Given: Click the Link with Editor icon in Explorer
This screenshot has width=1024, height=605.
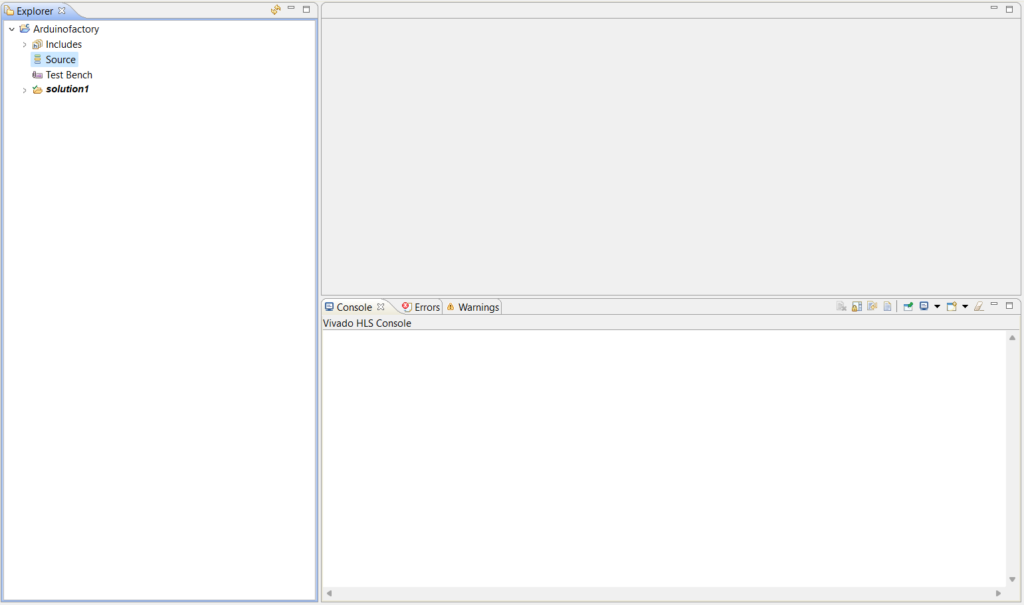Looking at the screenshot, I should pos(276,10).
